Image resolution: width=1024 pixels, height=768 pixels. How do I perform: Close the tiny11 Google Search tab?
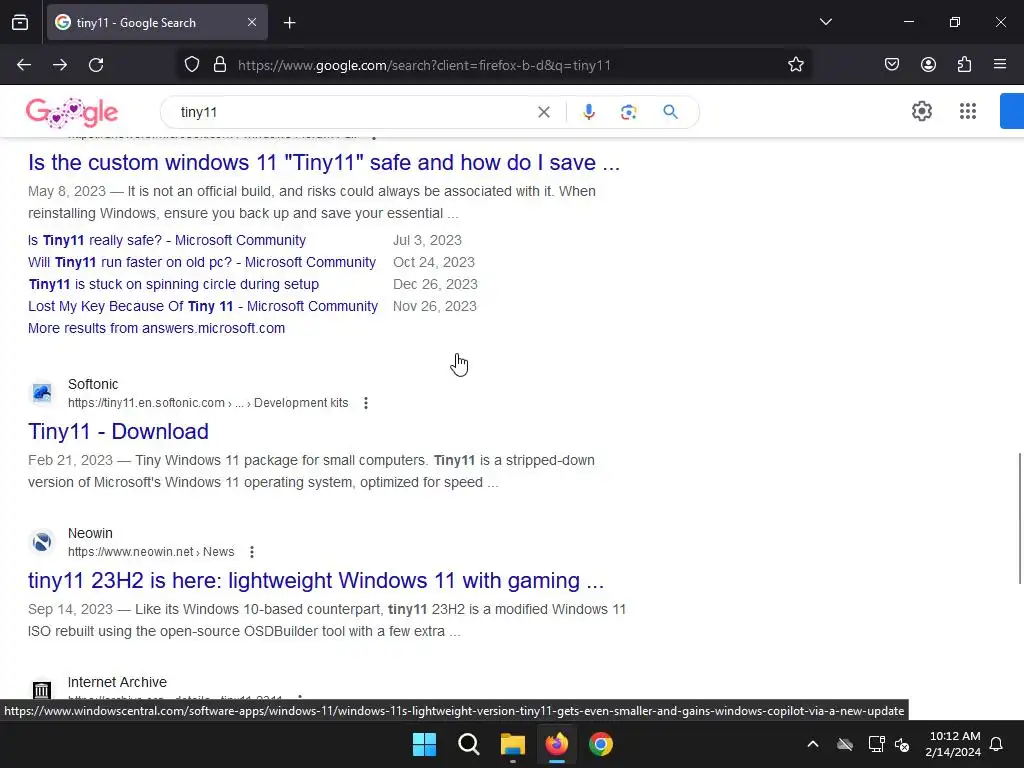pyautogui.click(x=252, y=22)
